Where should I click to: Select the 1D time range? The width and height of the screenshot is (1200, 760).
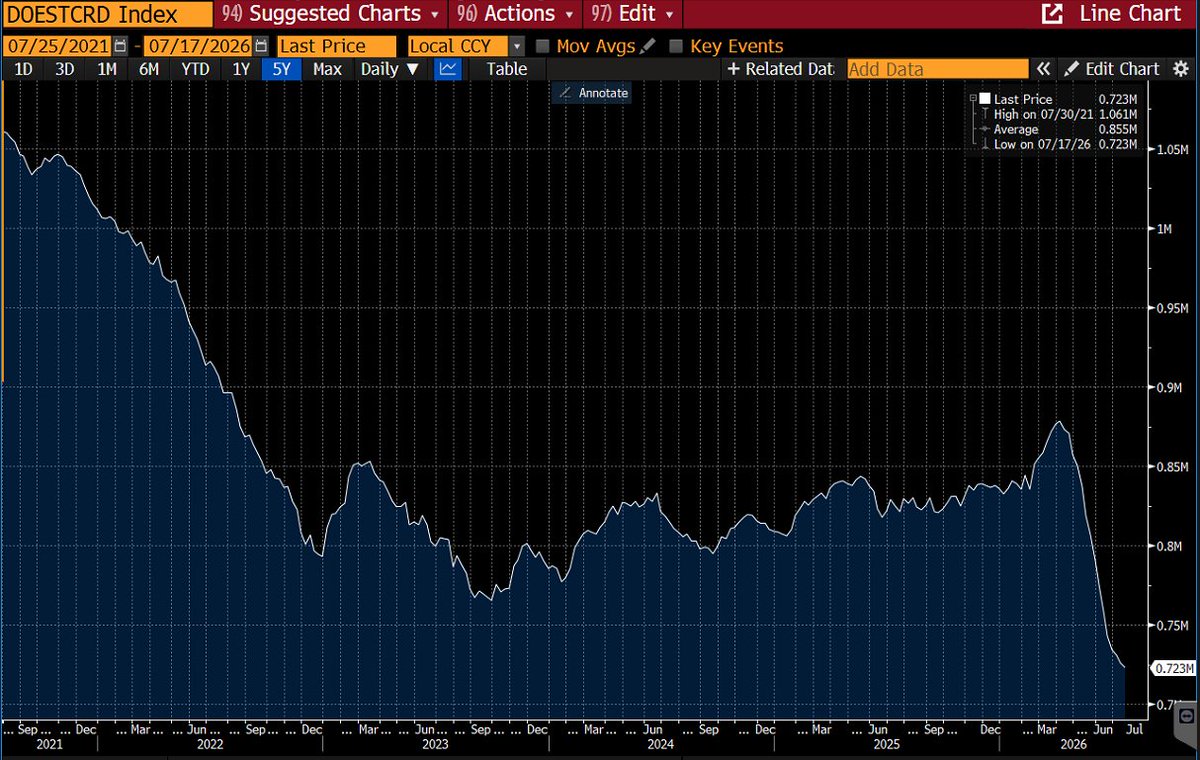pyautogui.click(x=22, y=69)
